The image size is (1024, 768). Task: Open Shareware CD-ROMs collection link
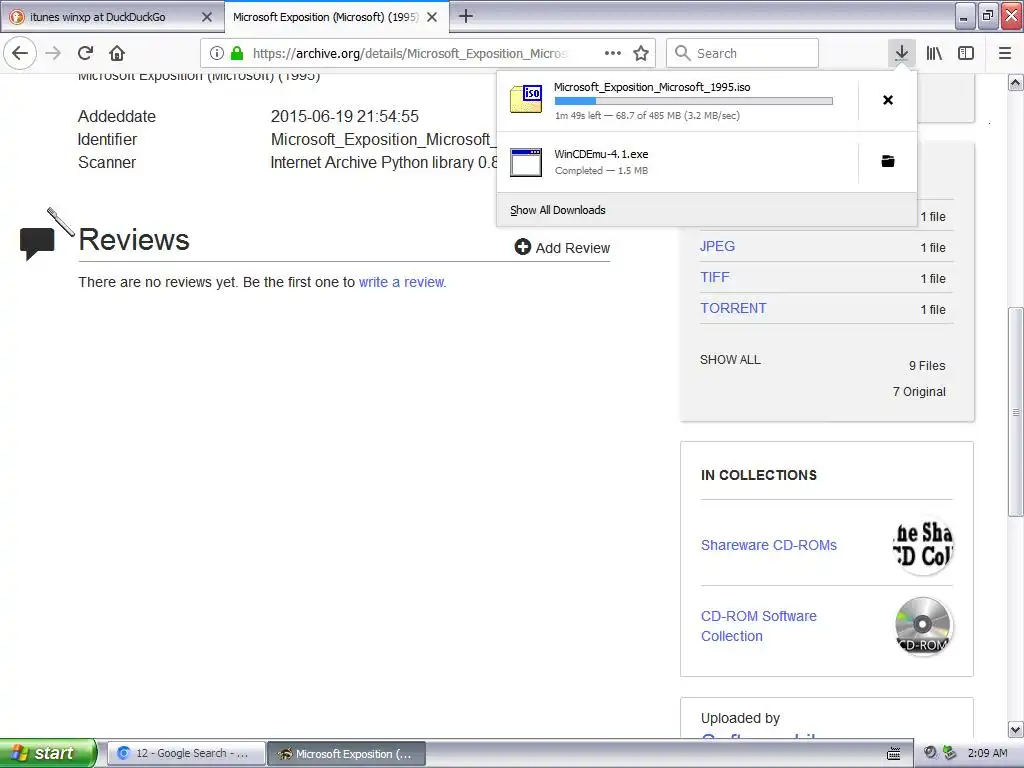(769, 545)
